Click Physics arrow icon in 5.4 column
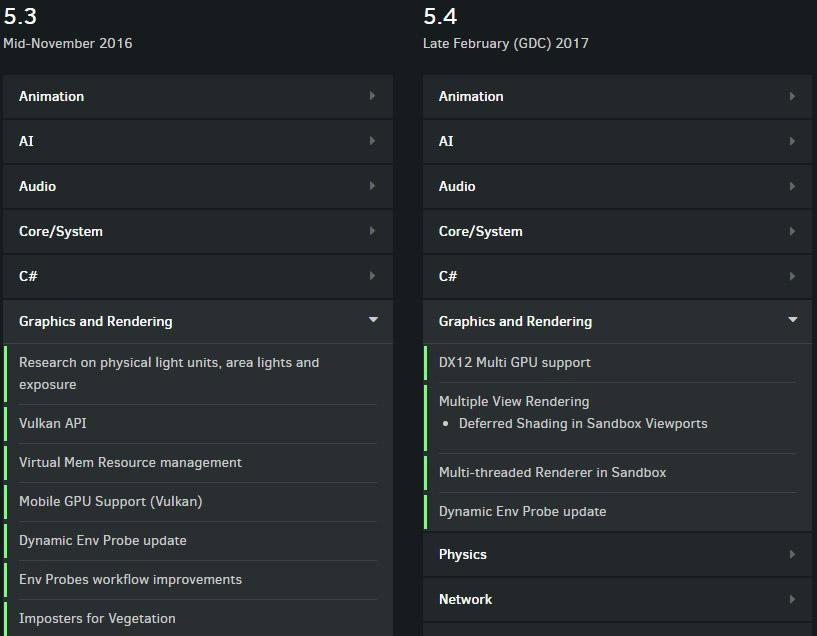 792,554
